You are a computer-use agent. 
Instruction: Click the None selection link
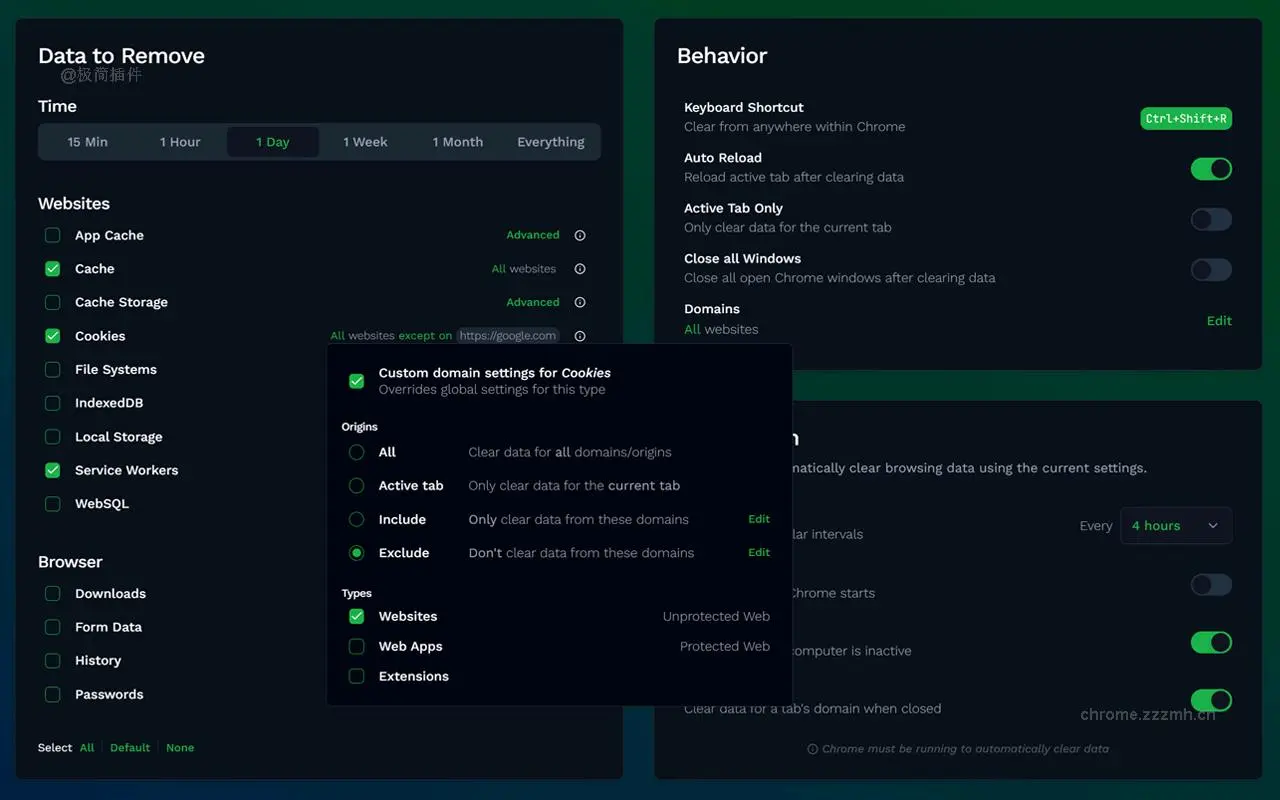pyautogui.click(x=180, y=747)
